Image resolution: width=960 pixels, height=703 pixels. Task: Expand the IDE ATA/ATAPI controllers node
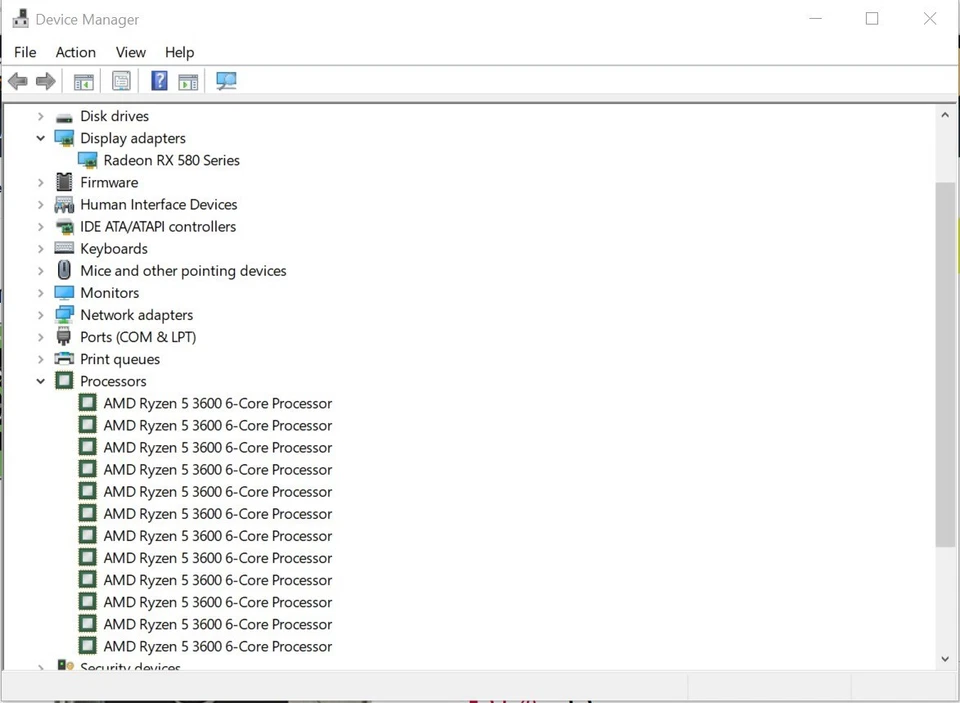[x=40, y=227]
